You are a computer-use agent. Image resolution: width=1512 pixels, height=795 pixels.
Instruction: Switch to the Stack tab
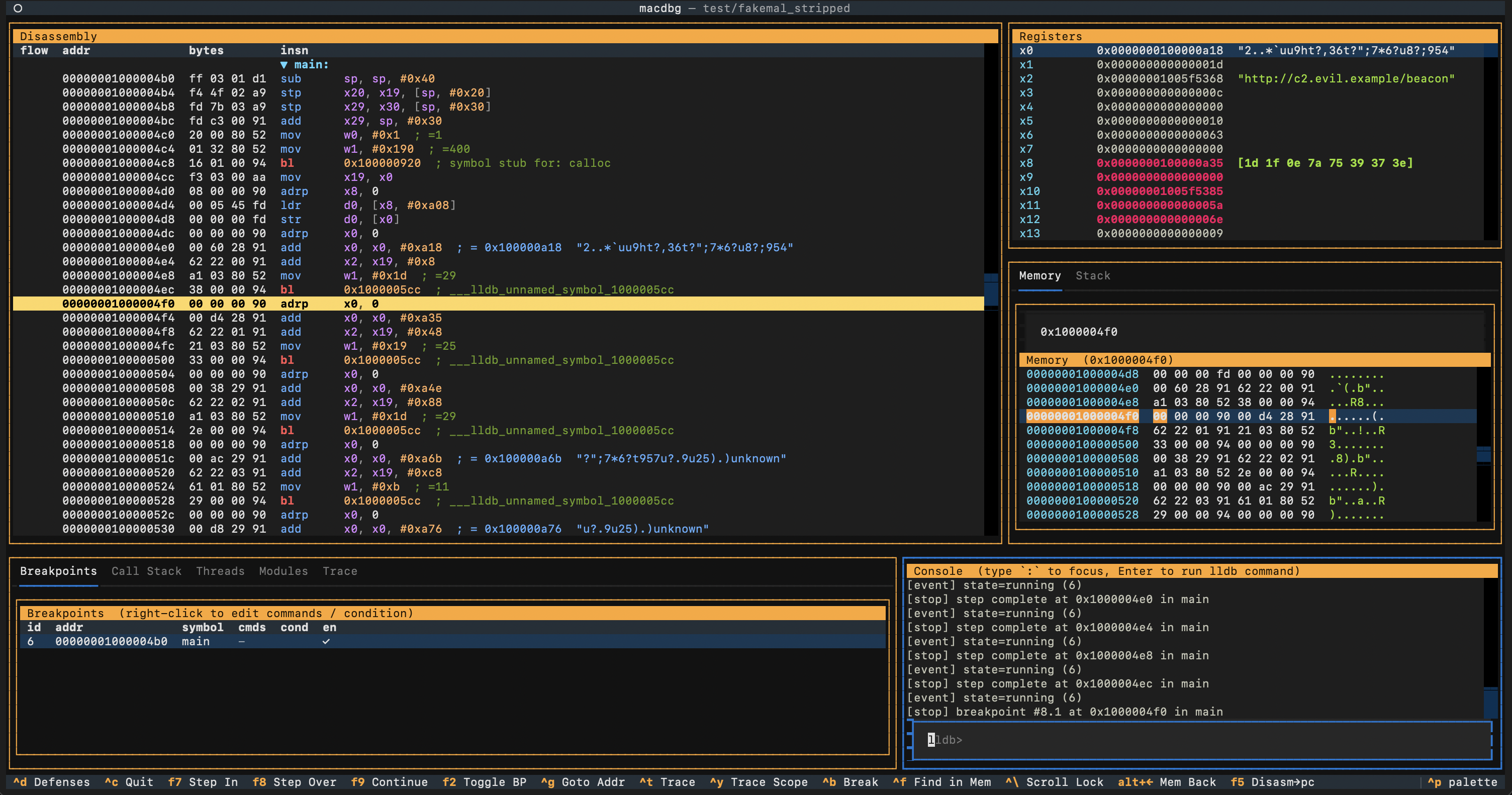pos(1092,276)
